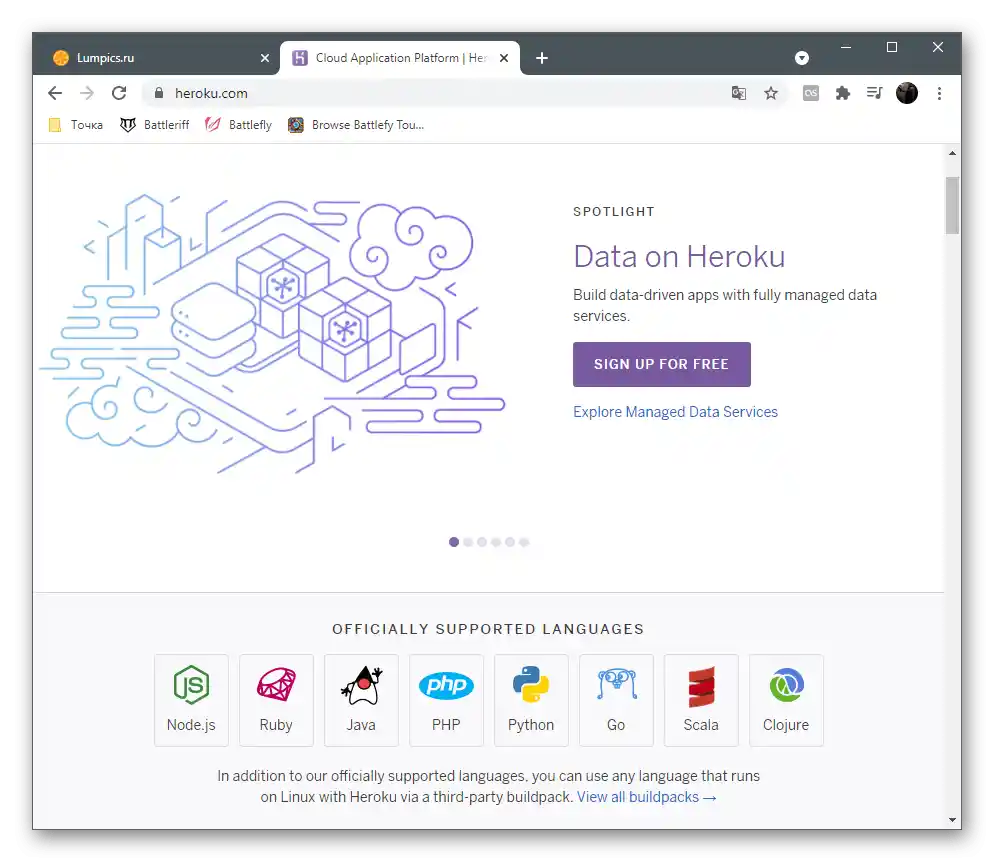994x862 pixels.
Task: Open the media control playlist icon
Action: click(x=875, y=94)
